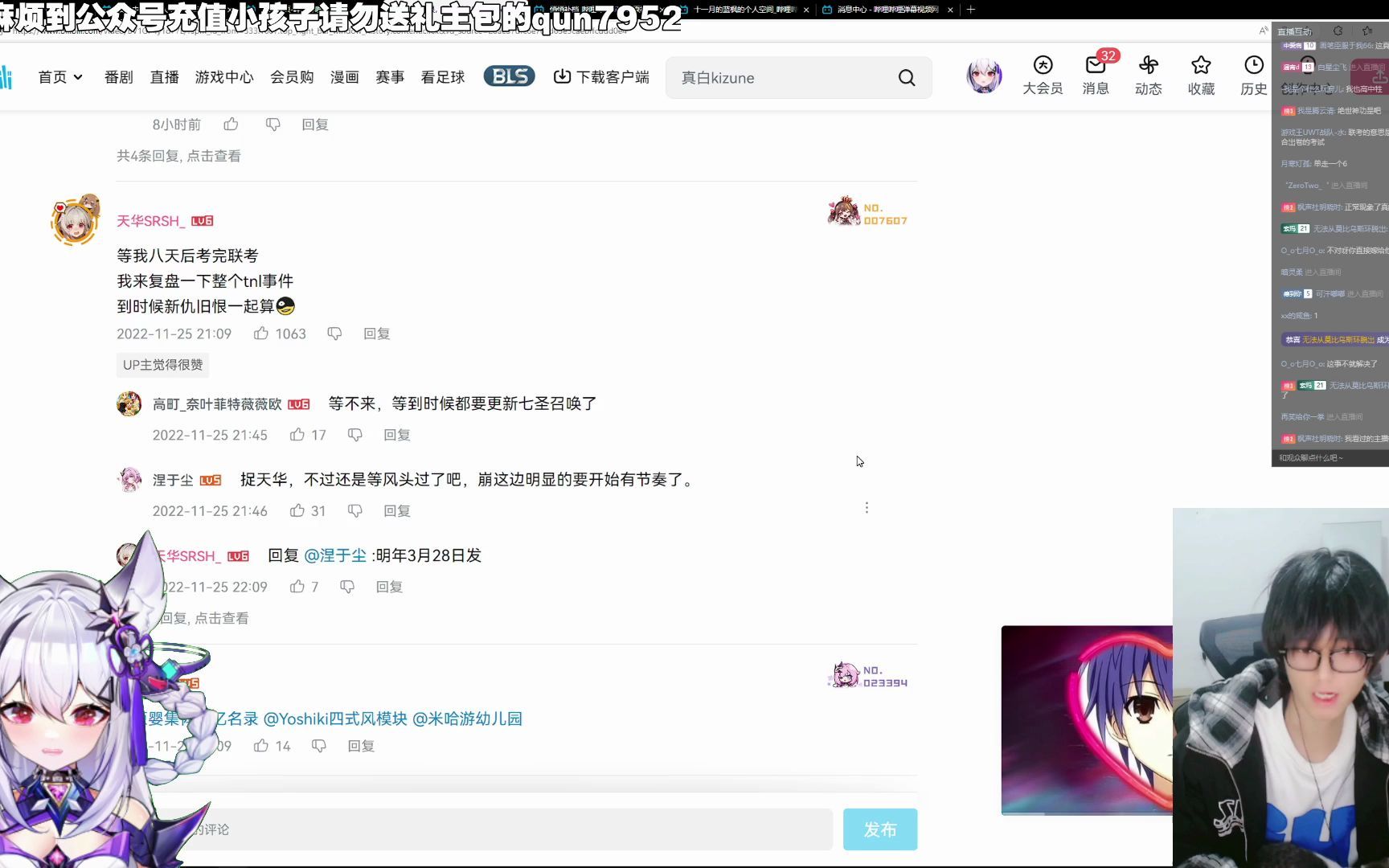Open the 会员购 navigation item
This screenshot has width=1389, height=868.
292,77
